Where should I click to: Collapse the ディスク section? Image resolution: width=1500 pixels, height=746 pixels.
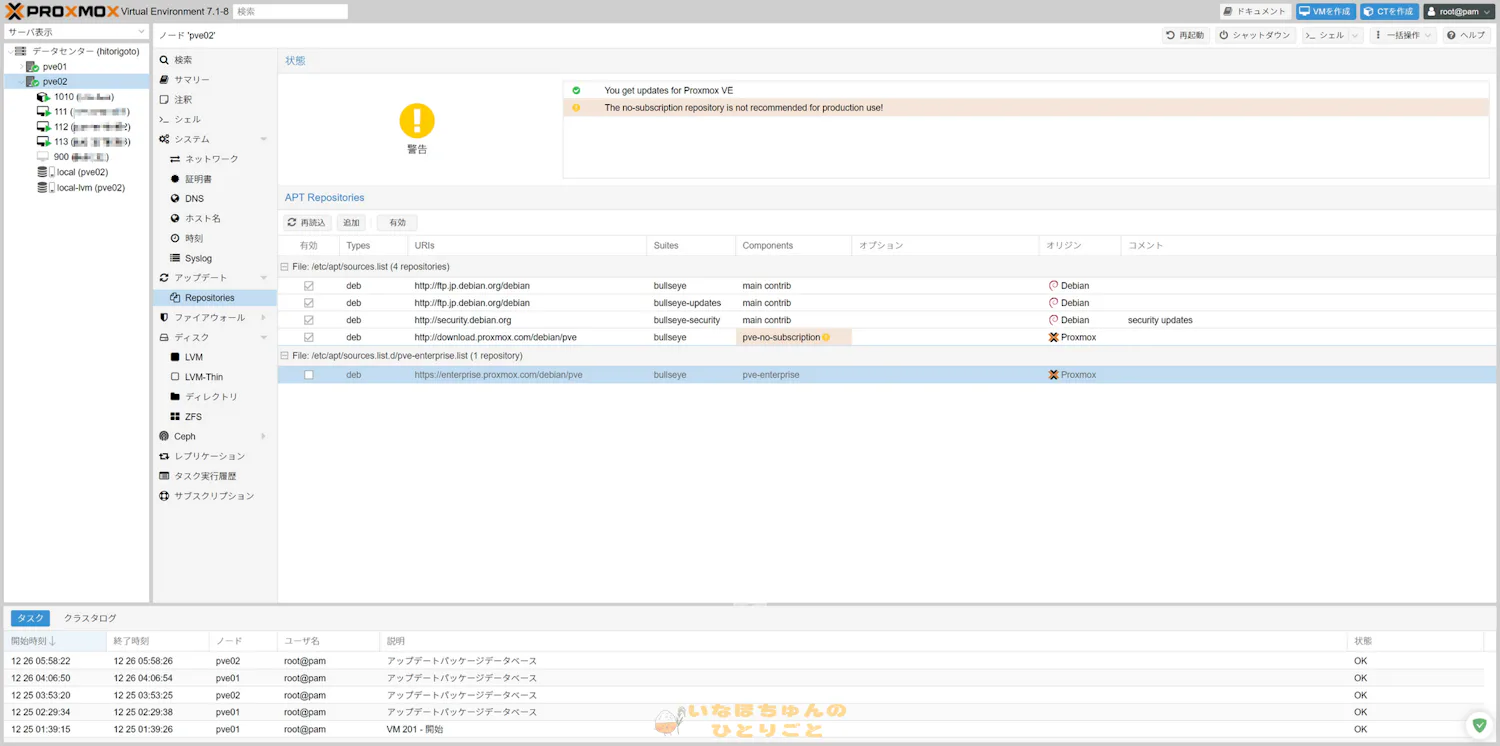tap(264, 337)
